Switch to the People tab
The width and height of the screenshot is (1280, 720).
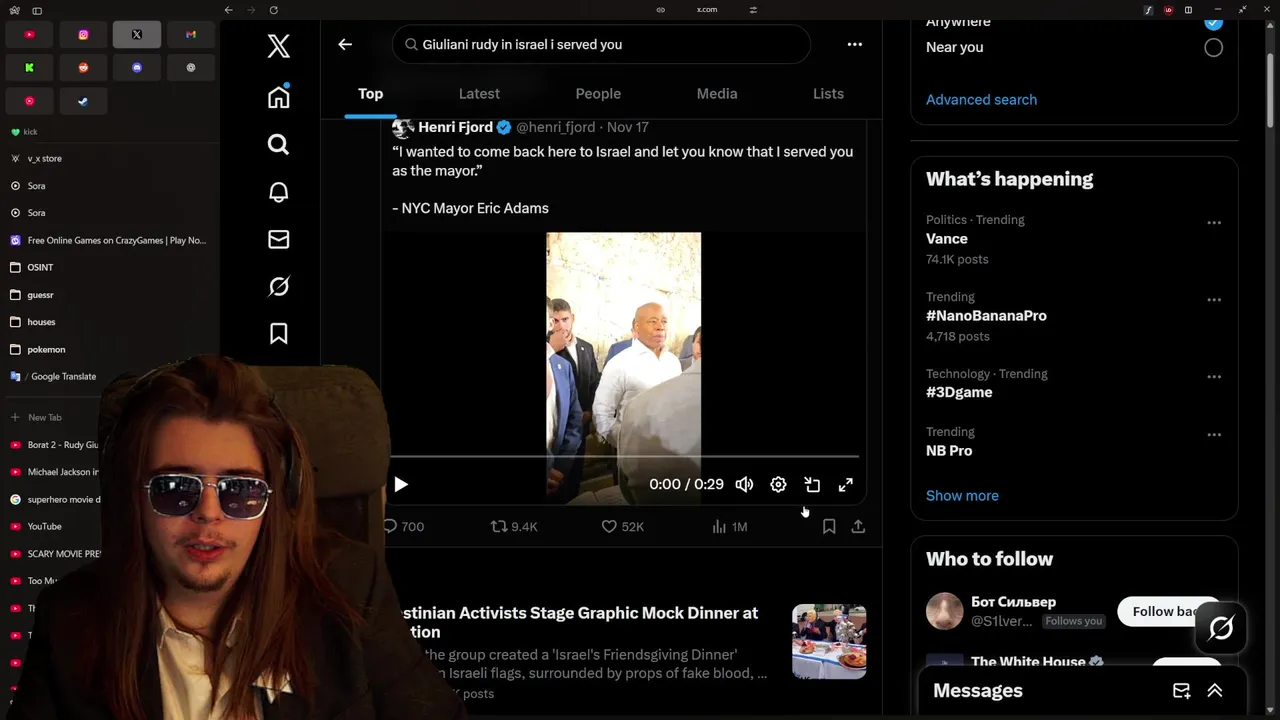[x=598, y=93]
